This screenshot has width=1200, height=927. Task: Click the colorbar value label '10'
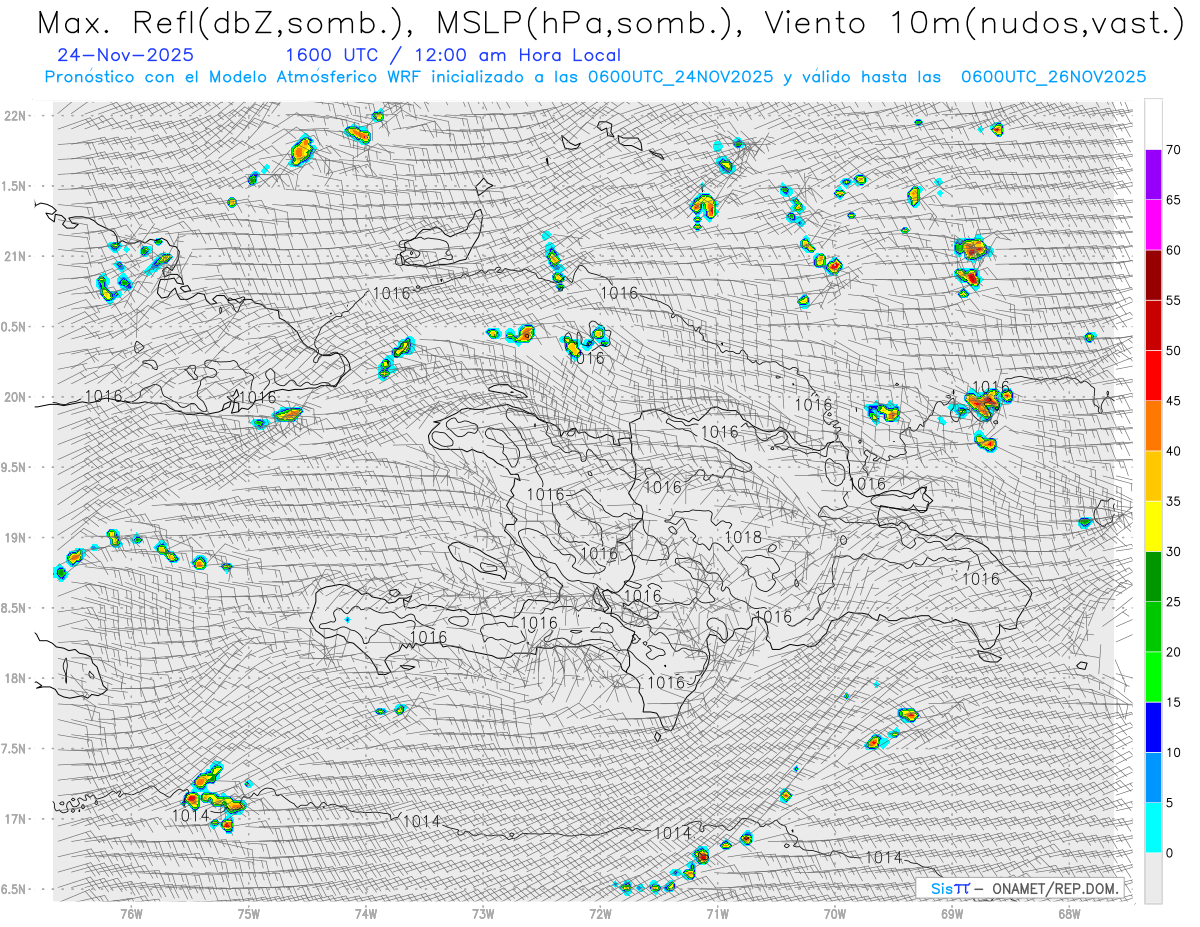tap(1173, 752)
